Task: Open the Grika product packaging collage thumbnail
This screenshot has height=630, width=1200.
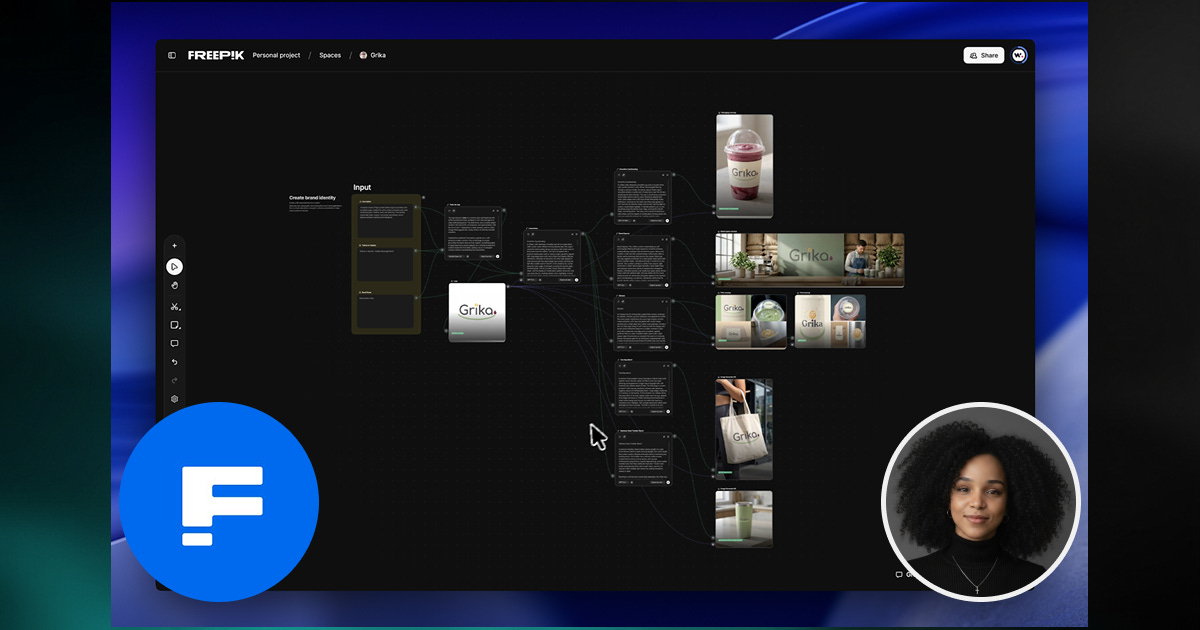Action: [830, 321]
